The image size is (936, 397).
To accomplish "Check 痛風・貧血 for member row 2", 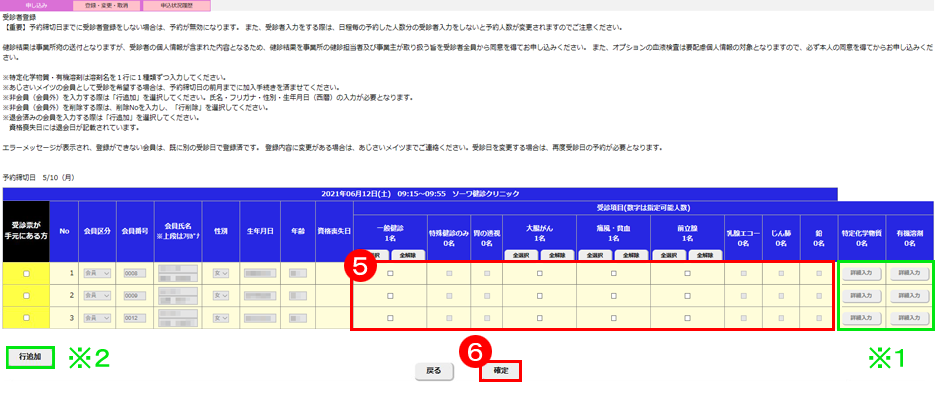I will click(614, 296).
